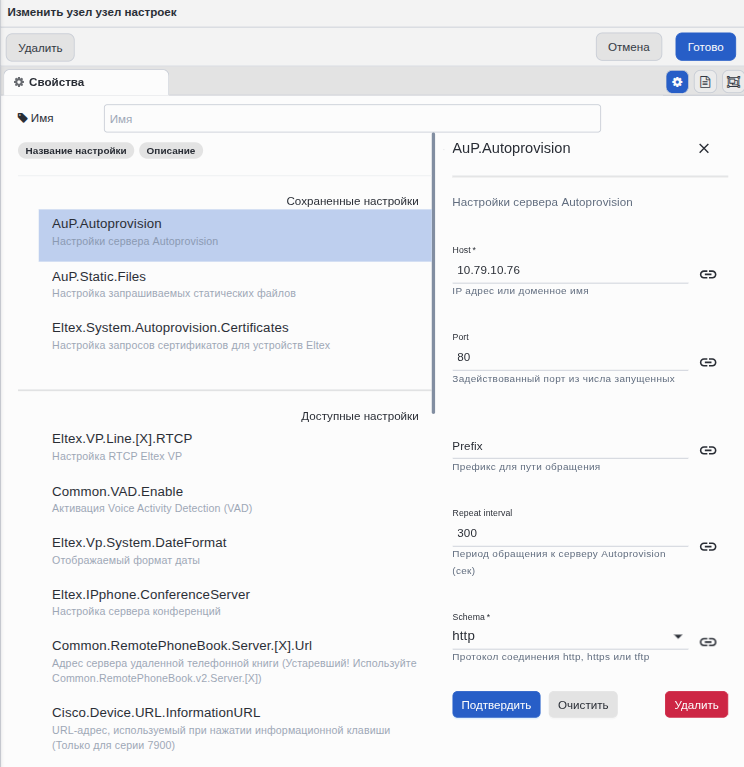The image size is (744, 767).
Task: Click the Сохраненные настройки heading
Action: pos(352,201)
